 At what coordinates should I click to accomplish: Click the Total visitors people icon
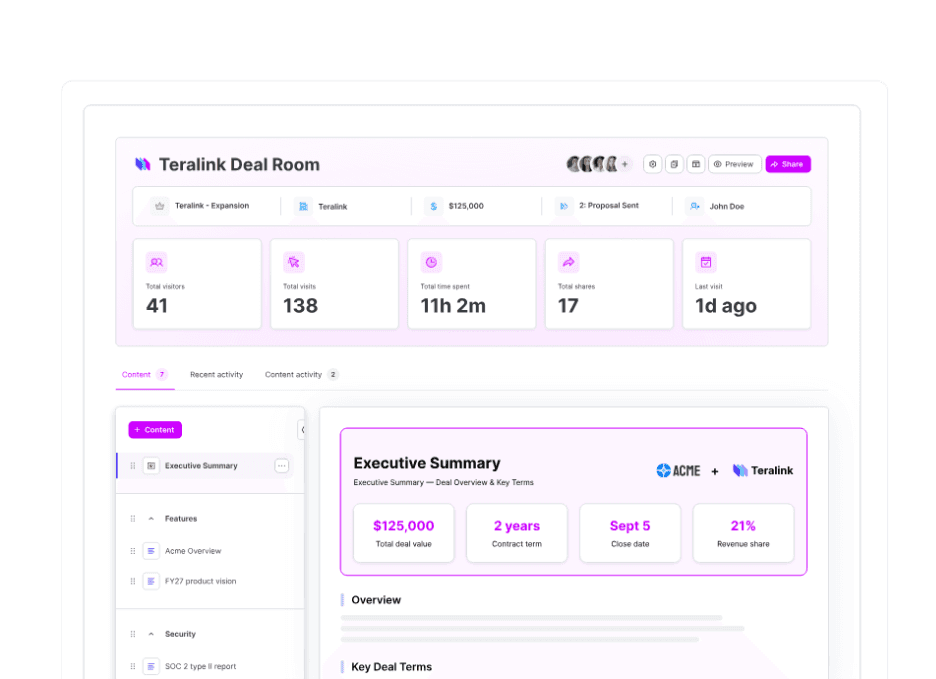click(x=156, y=262)
